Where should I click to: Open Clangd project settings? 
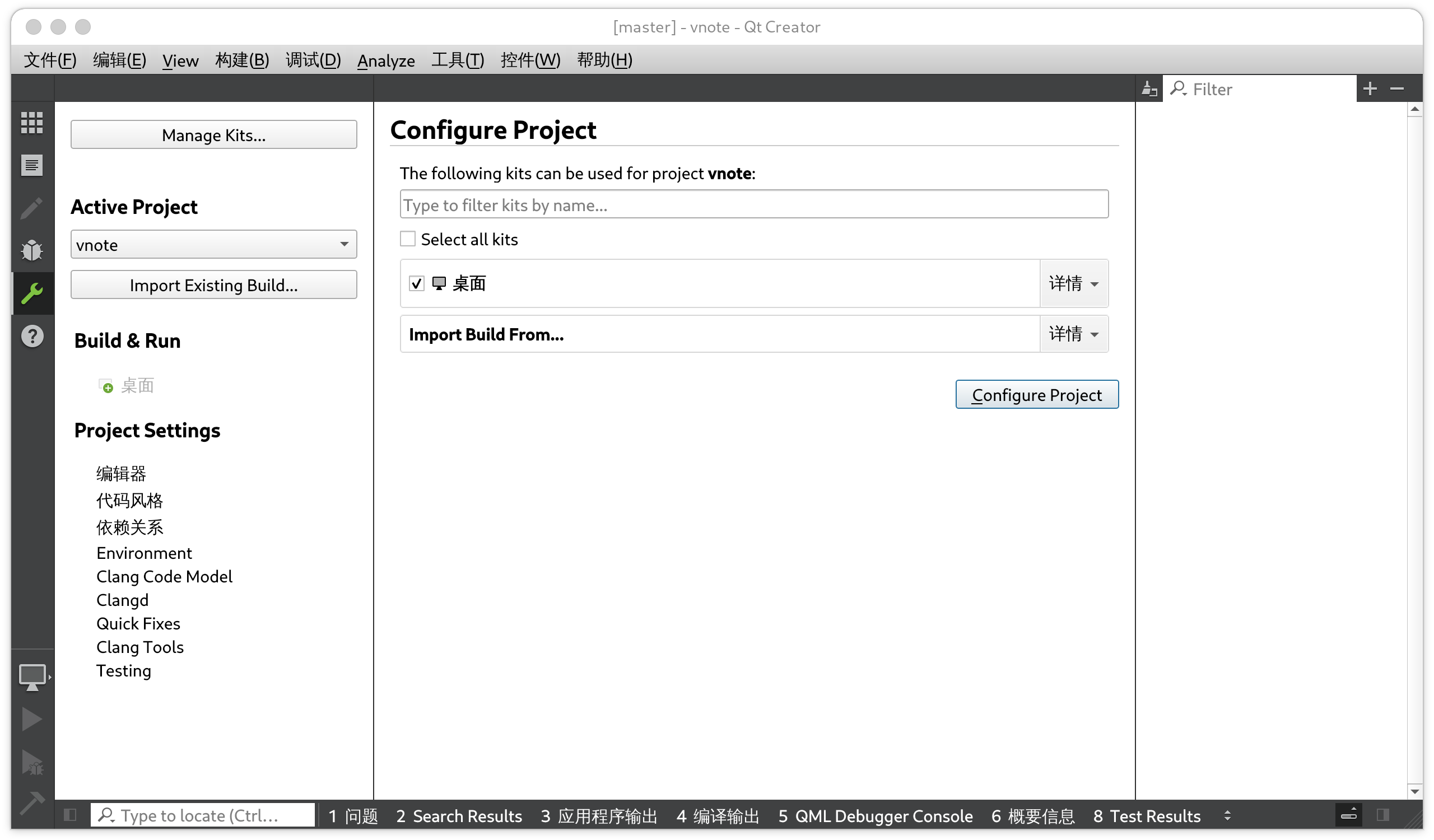[122, 600]
